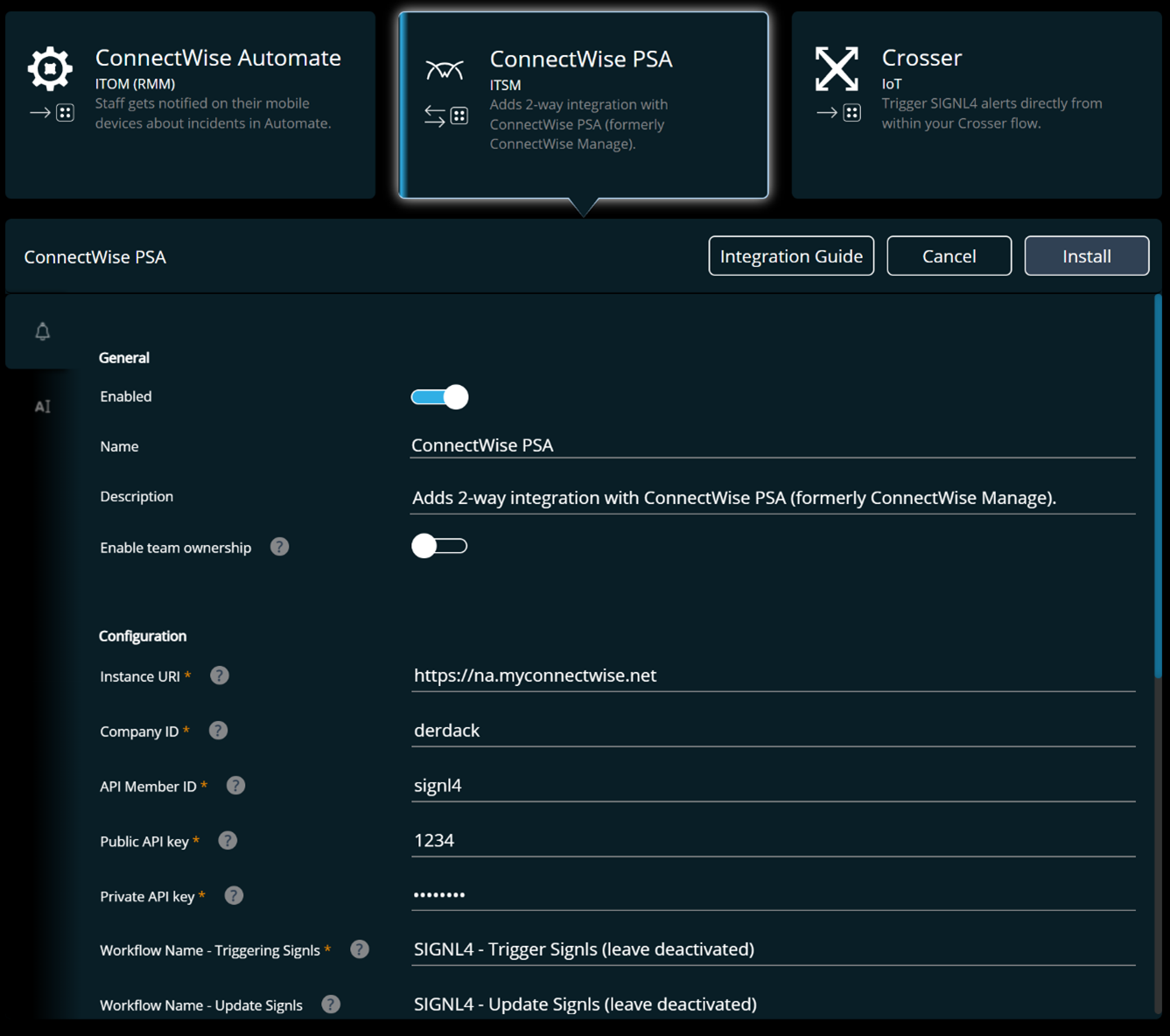Click help icon next to Enable team ownership
1170x1036 pixels.
pyautogui.click(x=279, y=547)
